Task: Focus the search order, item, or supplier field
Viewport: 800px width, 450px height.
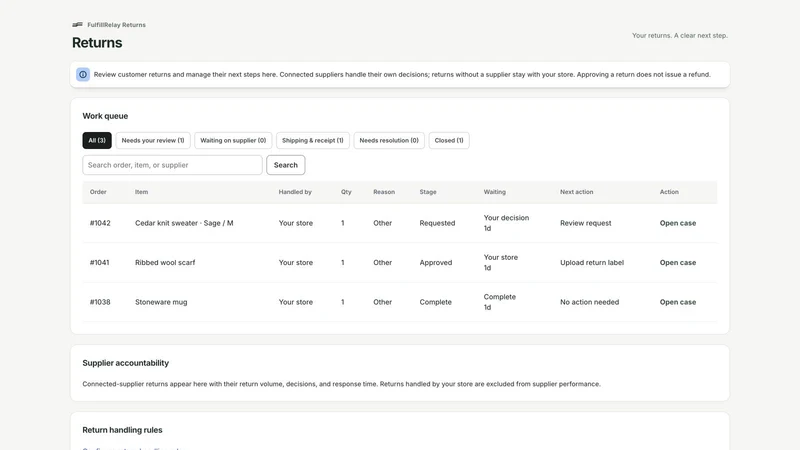Action: coord(172,165)
